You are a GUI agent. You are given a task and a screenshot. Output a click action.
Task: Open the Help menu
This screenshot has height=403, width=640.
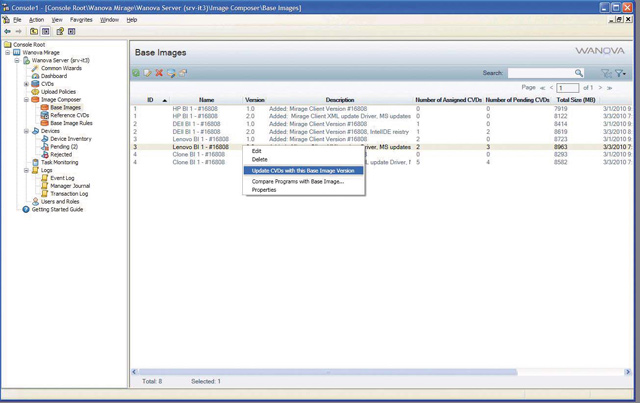pos(131,20)
